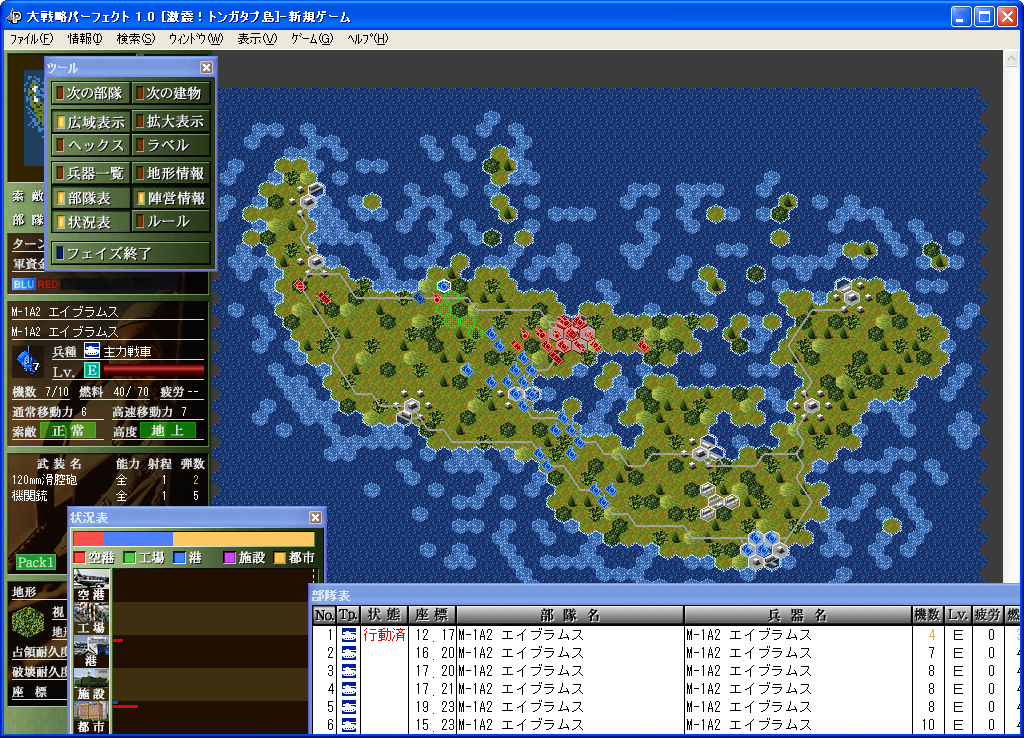Viewport: 1024px width, 738px height.
Task: Sort unit table by 兵器名 column
Action: click(797, 615)
